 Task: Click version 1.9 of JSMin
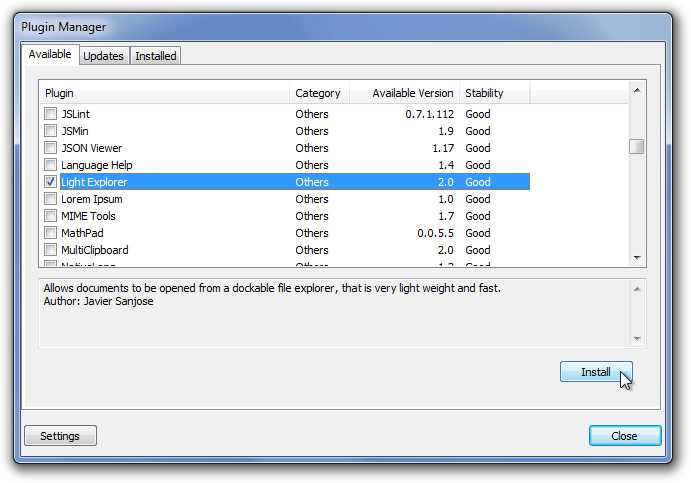coord(446,131)
